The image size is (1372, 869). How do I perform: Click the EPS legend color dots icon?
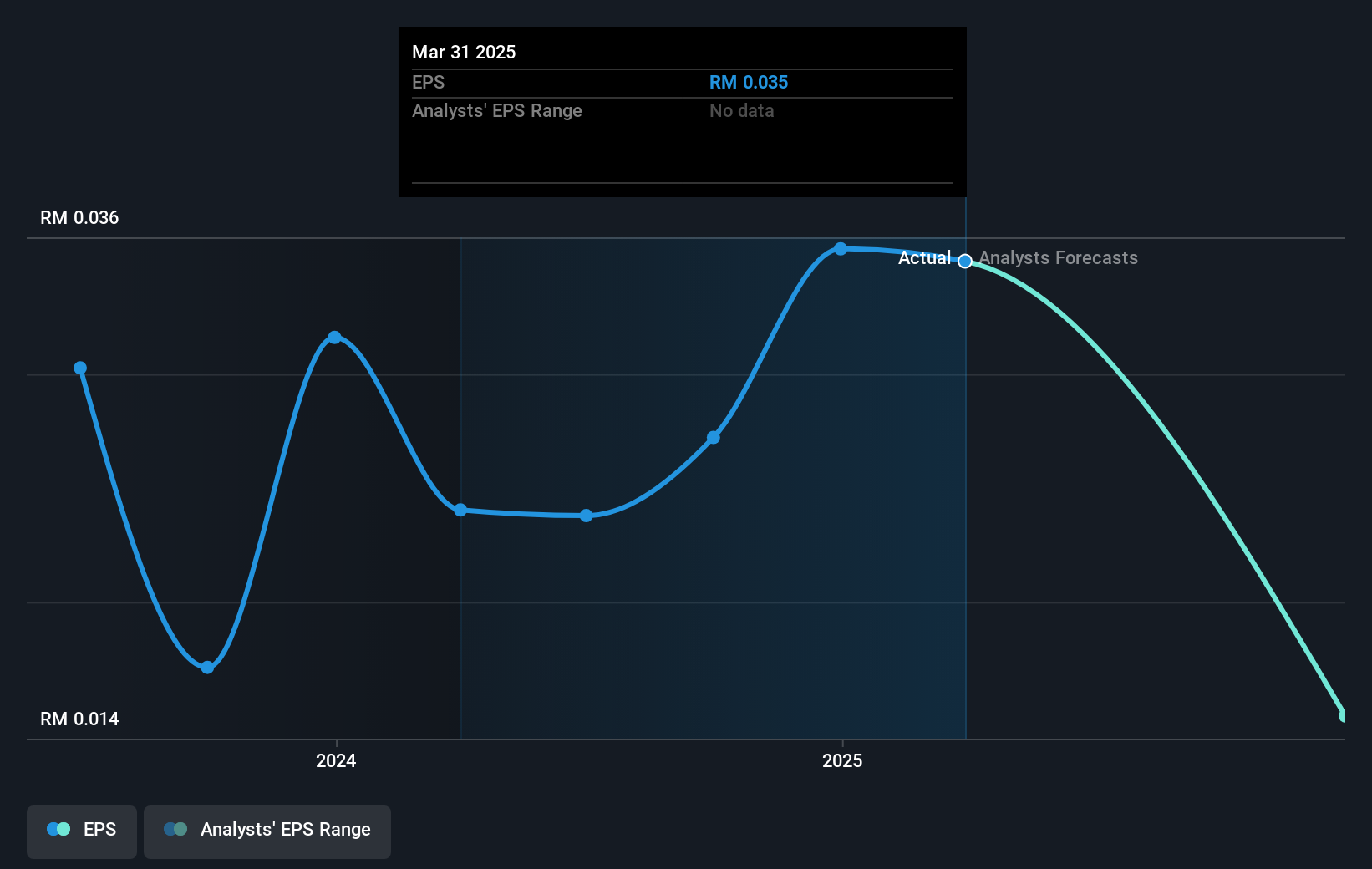(58, 829)
